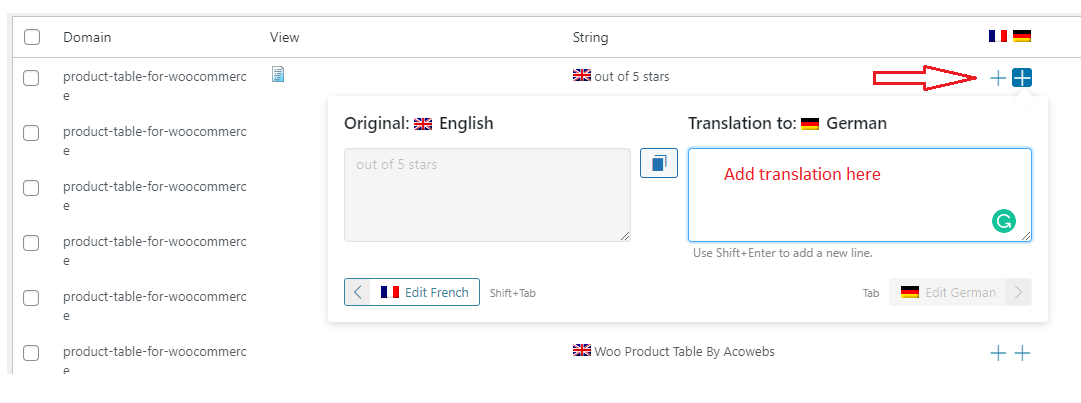The height and width of the screenshot is (403, 1081).
Task: Click the highlighted German plus icon in first row
Action: [x=1022, y=78]
